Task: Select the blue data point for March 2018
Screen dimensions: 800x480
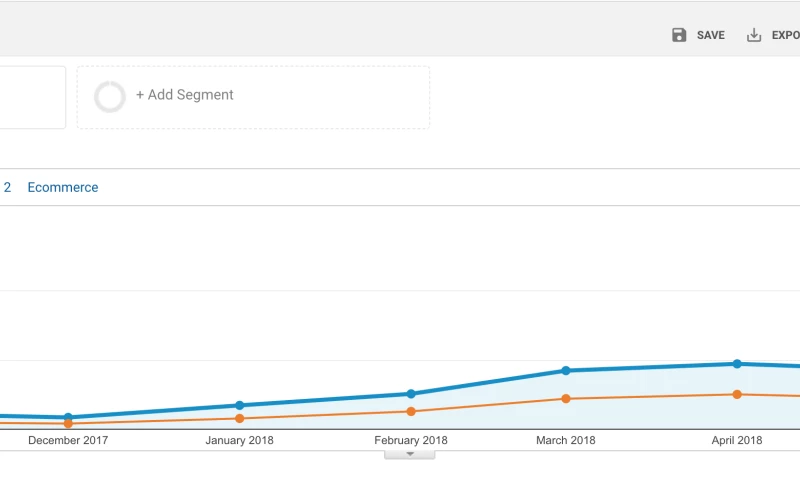Action: (x=566, y=370)
